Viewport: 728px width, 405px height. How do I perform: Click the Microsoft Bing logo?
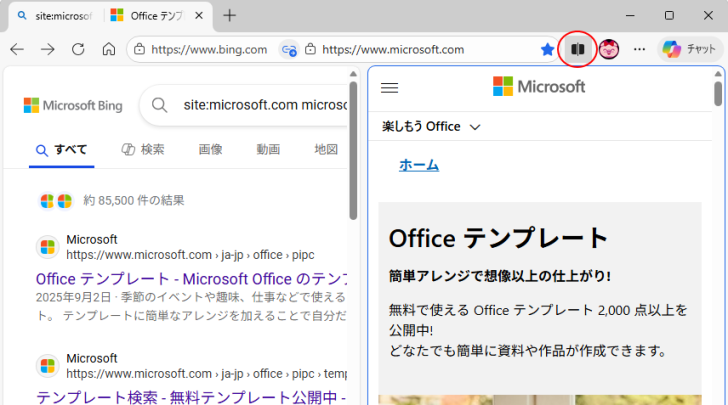[73, 105]
